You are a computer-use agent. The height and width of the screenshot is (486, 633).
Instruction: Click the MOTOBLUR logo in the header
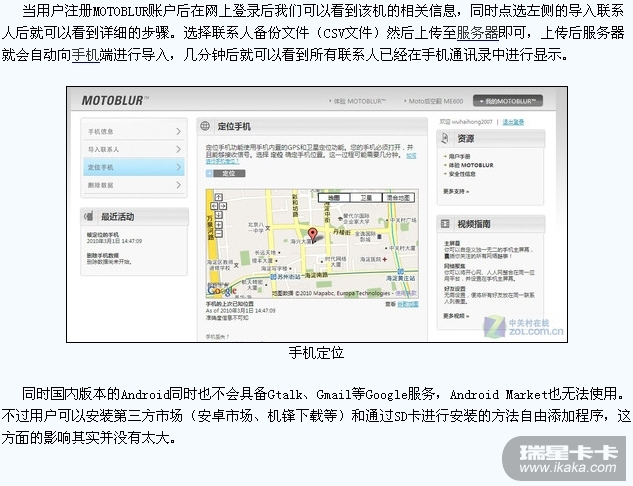tap(115, 101)
